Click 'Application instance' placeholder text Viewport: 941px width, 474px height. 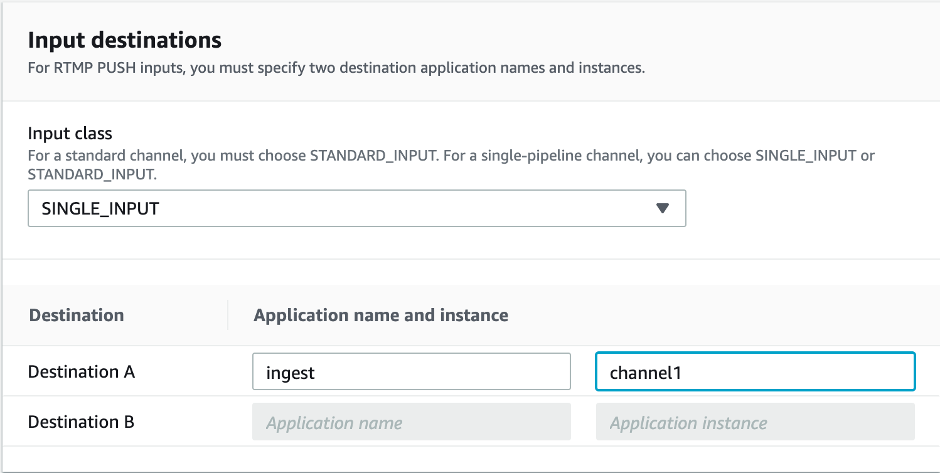point(688,423)
